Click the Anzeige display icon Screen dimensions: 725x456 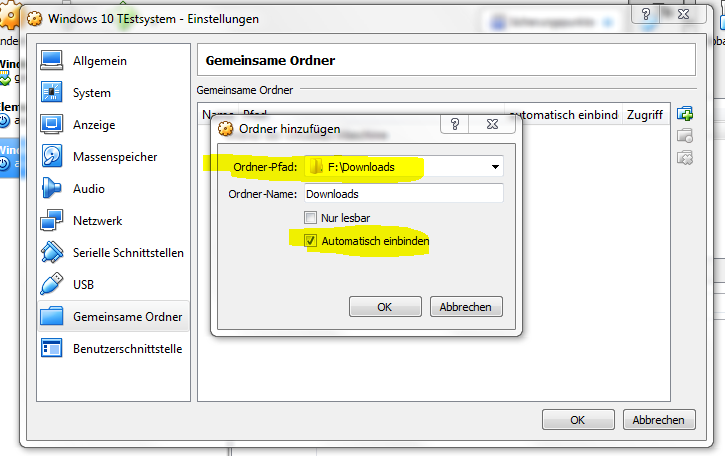tap(52, 125)
